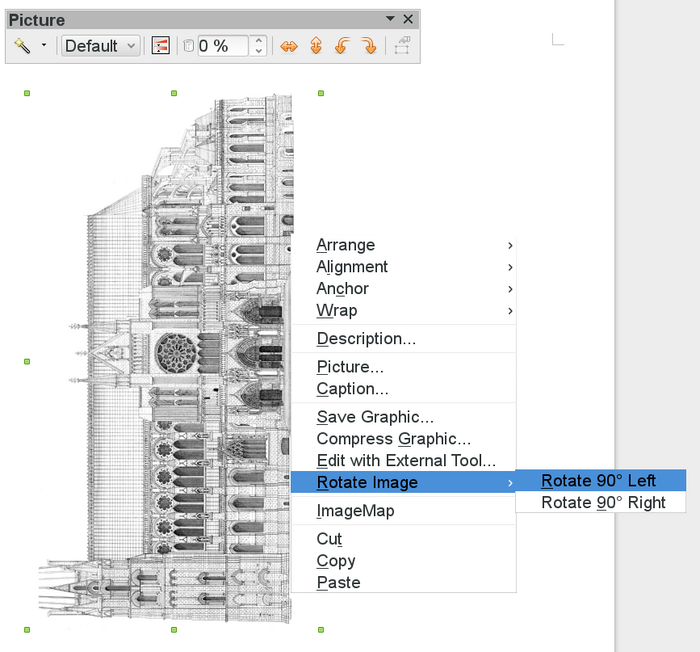The width and height of the screenshot is (700, 652).
Task: Open the Default image mode dropdown
Action: (x=100, y=46)
